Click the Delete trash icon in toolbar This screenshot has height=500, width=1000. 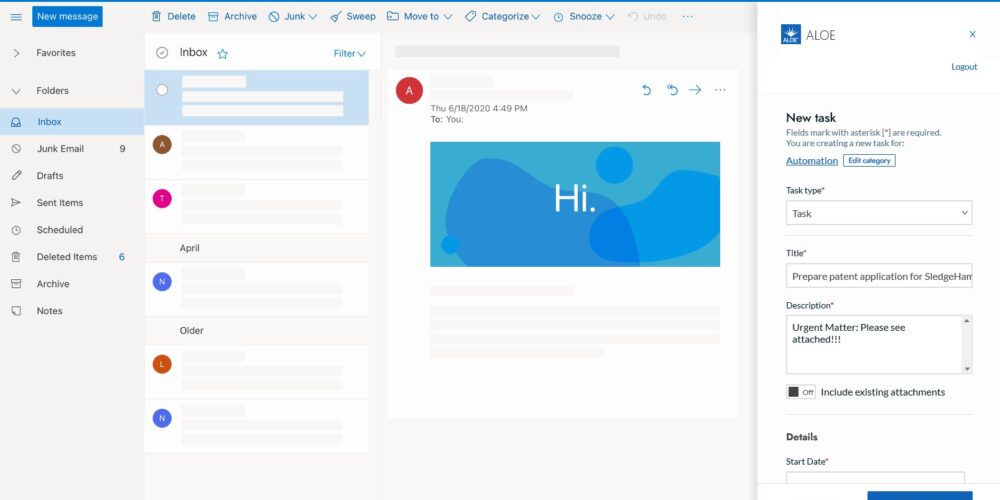[x=156, y=17]
